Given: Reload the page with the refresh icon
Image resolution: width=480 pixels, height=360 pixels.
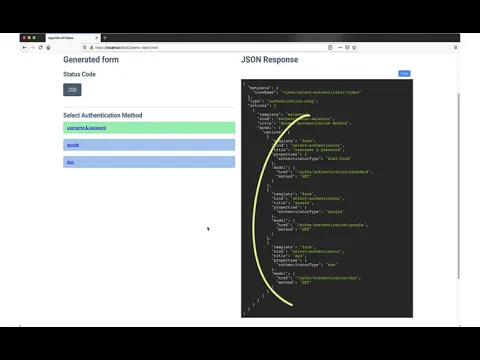Looking at the screenshot, I should [x=40, y=47].
